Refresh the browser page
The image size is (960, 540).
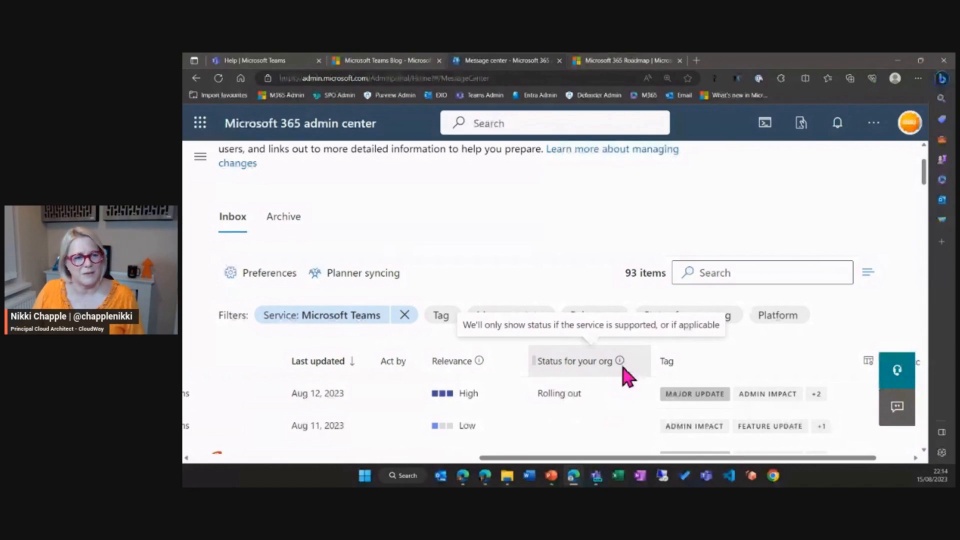[x=218, y=78]
